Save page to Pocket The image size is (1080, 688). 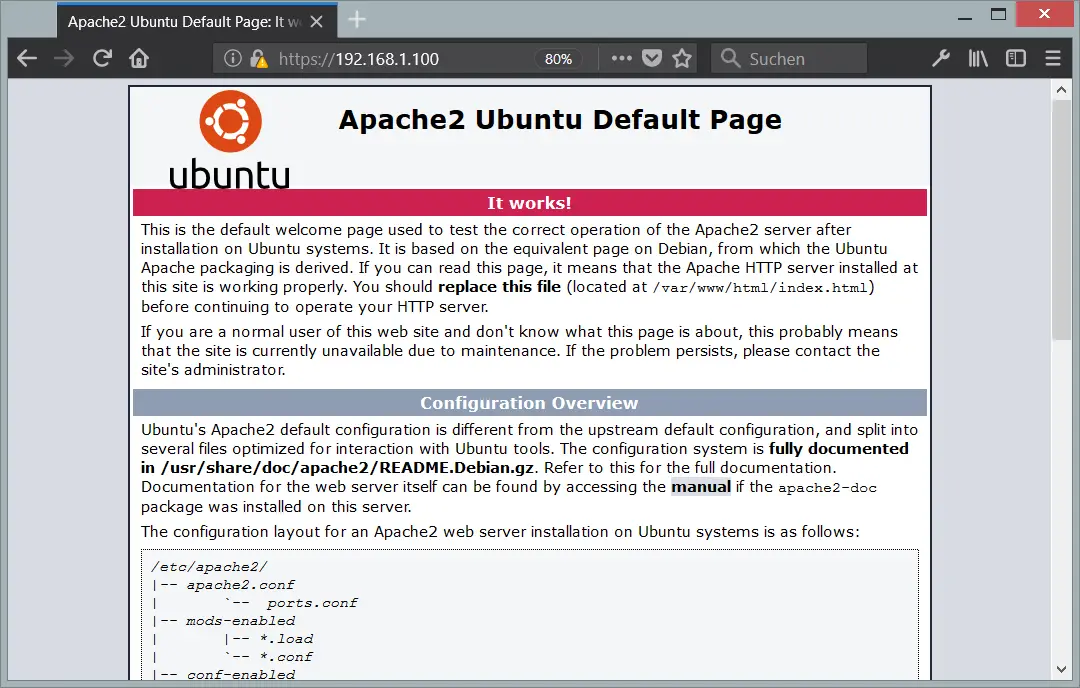[652, 59]
